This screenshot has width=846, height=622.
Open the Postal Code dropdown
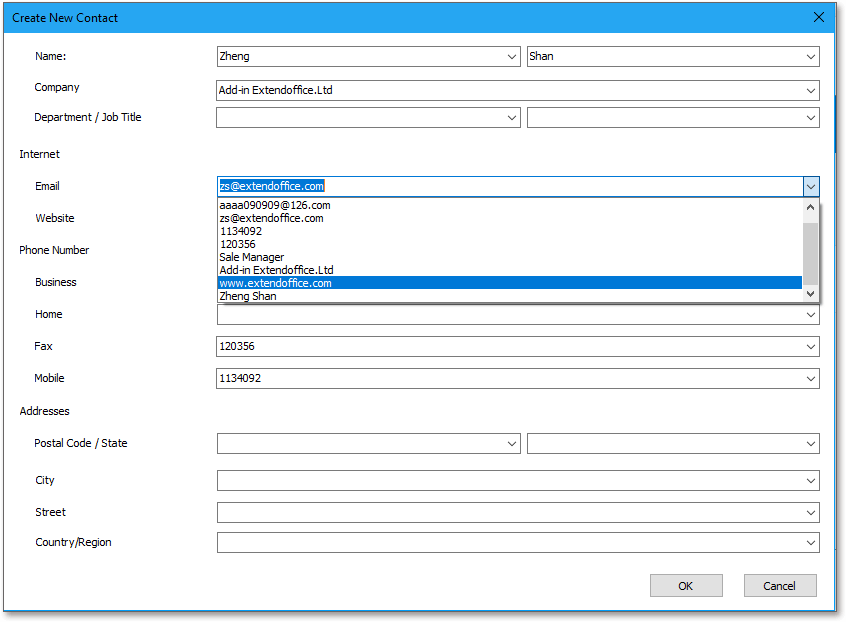point(511,443)
